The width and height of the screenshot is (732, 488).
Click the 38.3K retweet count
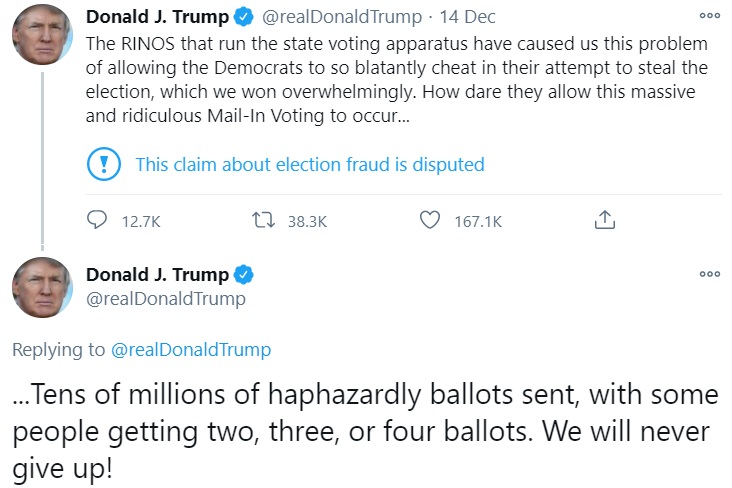tap(307, 221)
